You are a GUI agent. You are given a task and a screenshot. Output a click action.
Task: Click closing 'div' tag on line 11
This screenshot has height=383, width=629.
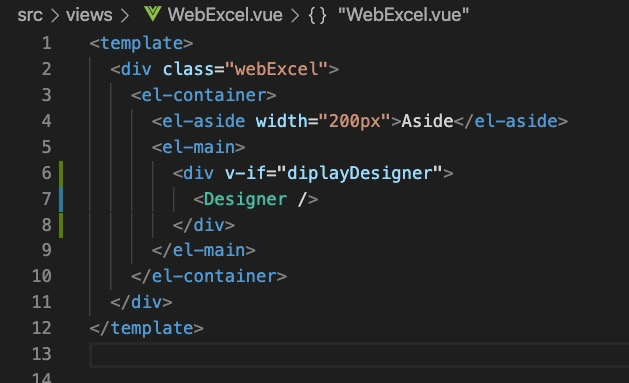coord(141,302)
